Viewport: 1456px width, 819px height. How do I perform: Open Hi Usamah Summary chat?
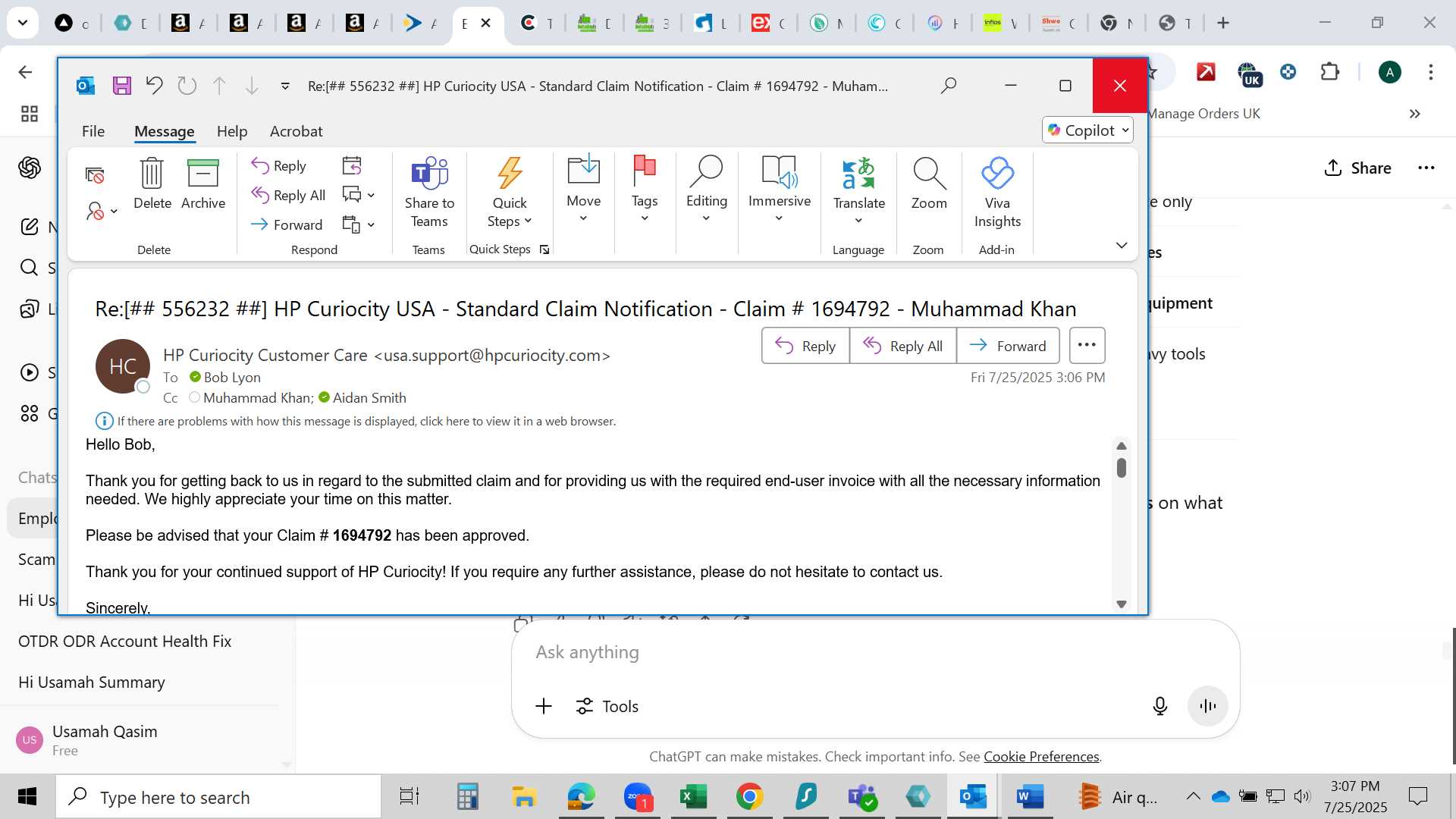tap(91, 682)
